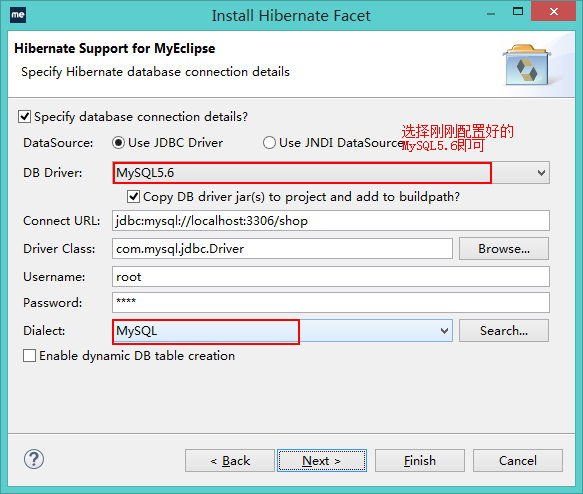Click the 'DataSource:' label text
Screen dimensions: 583x494
point(58,143)
